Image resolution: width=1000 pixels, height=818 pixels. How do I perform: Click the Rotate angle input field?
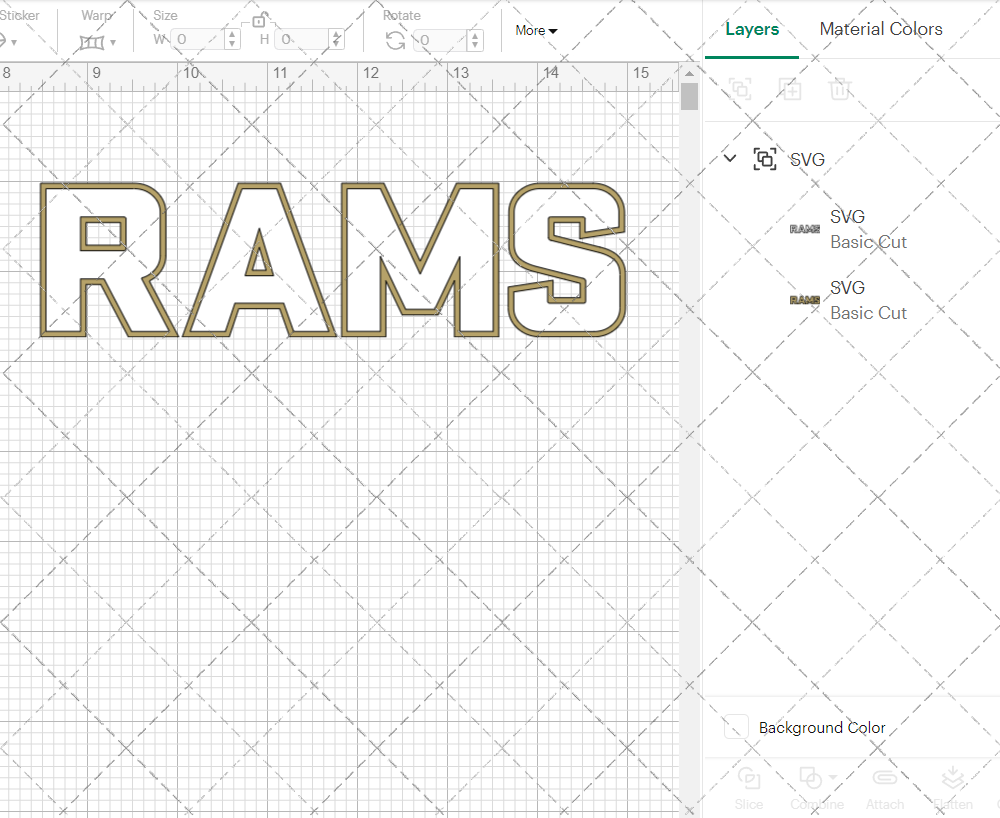coord(440,40)
